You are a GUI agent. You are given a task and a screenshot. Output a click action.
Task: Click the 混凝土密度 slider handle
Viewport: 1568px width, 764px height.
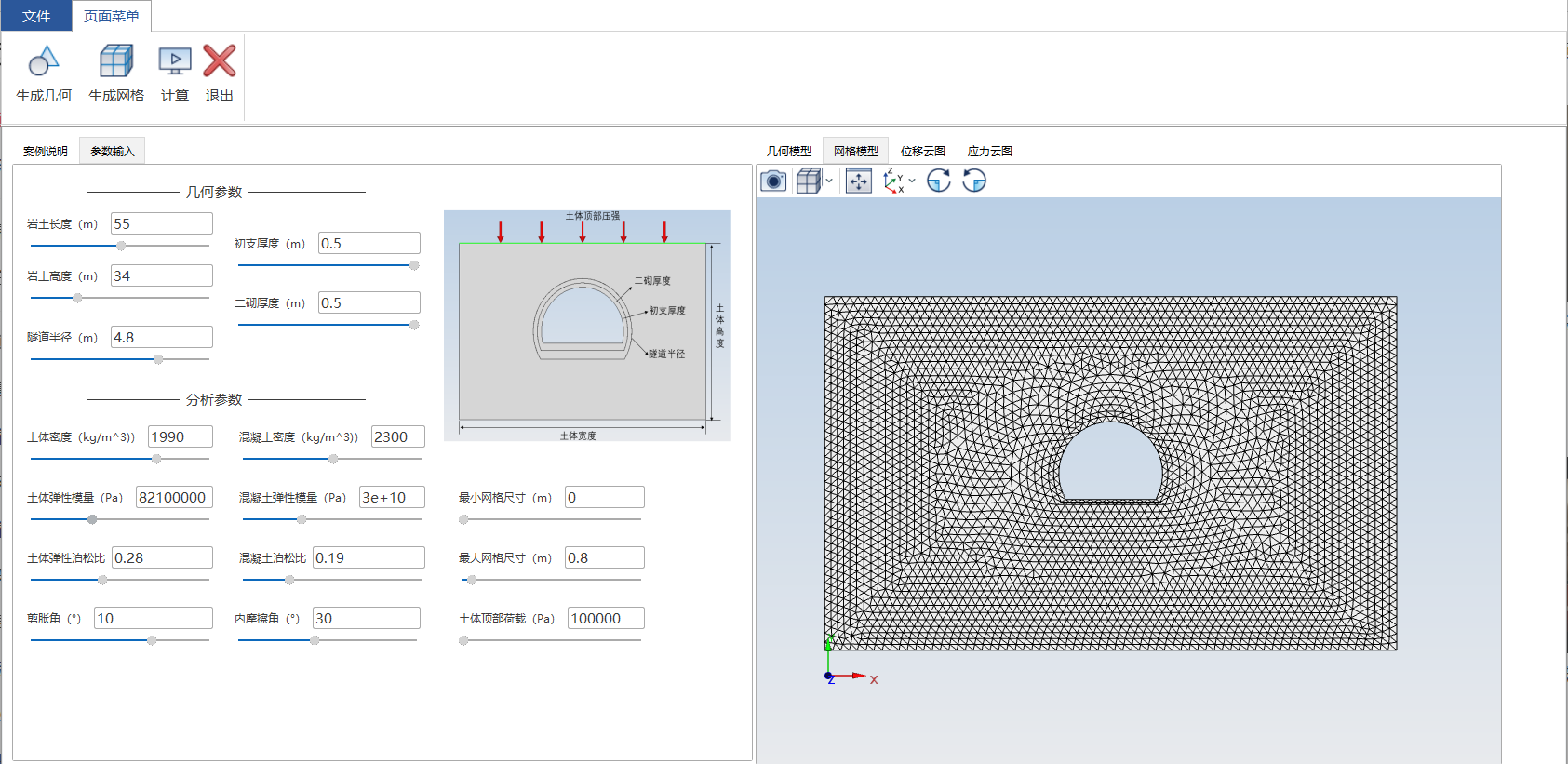click(333, 459)
